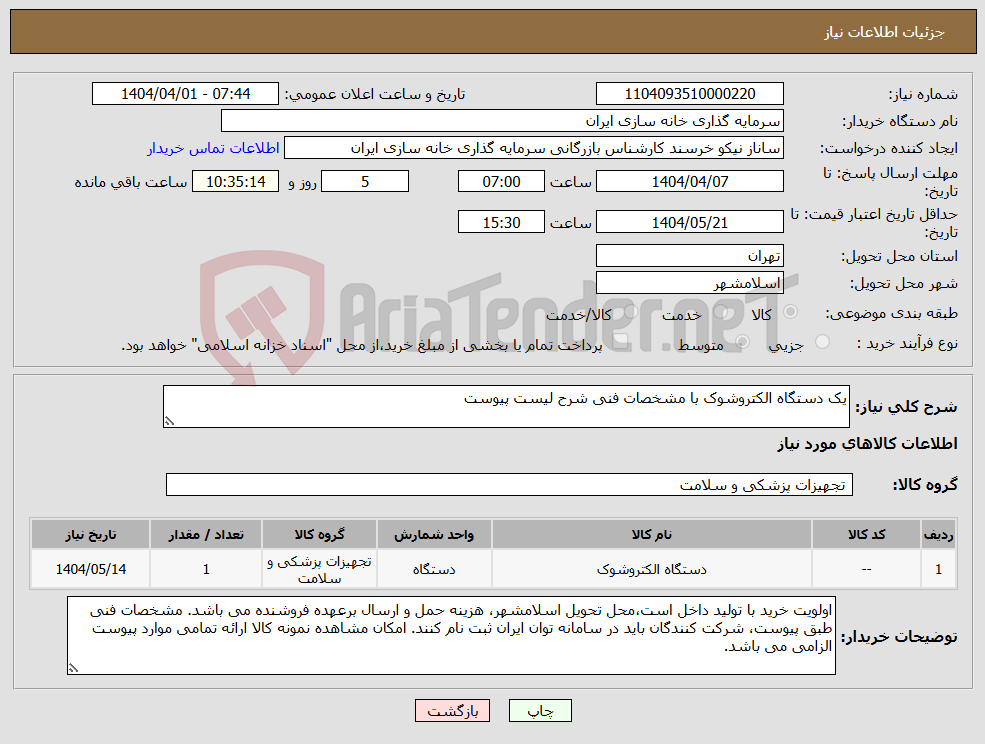The image size is (985, 744).
Task: Click request creator name field
Action: coord(534,148)
